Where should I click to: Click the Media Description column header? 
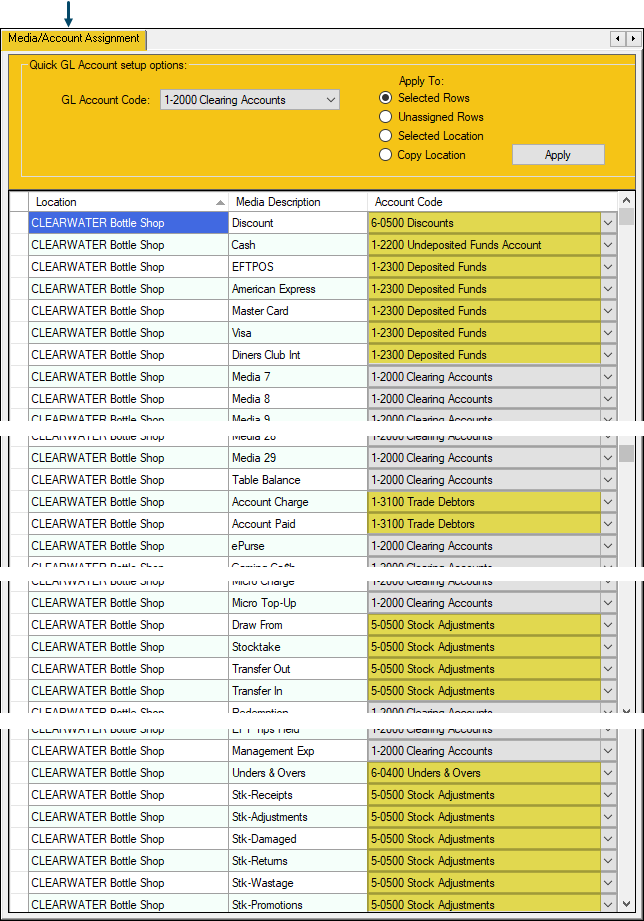pos(298,202)
